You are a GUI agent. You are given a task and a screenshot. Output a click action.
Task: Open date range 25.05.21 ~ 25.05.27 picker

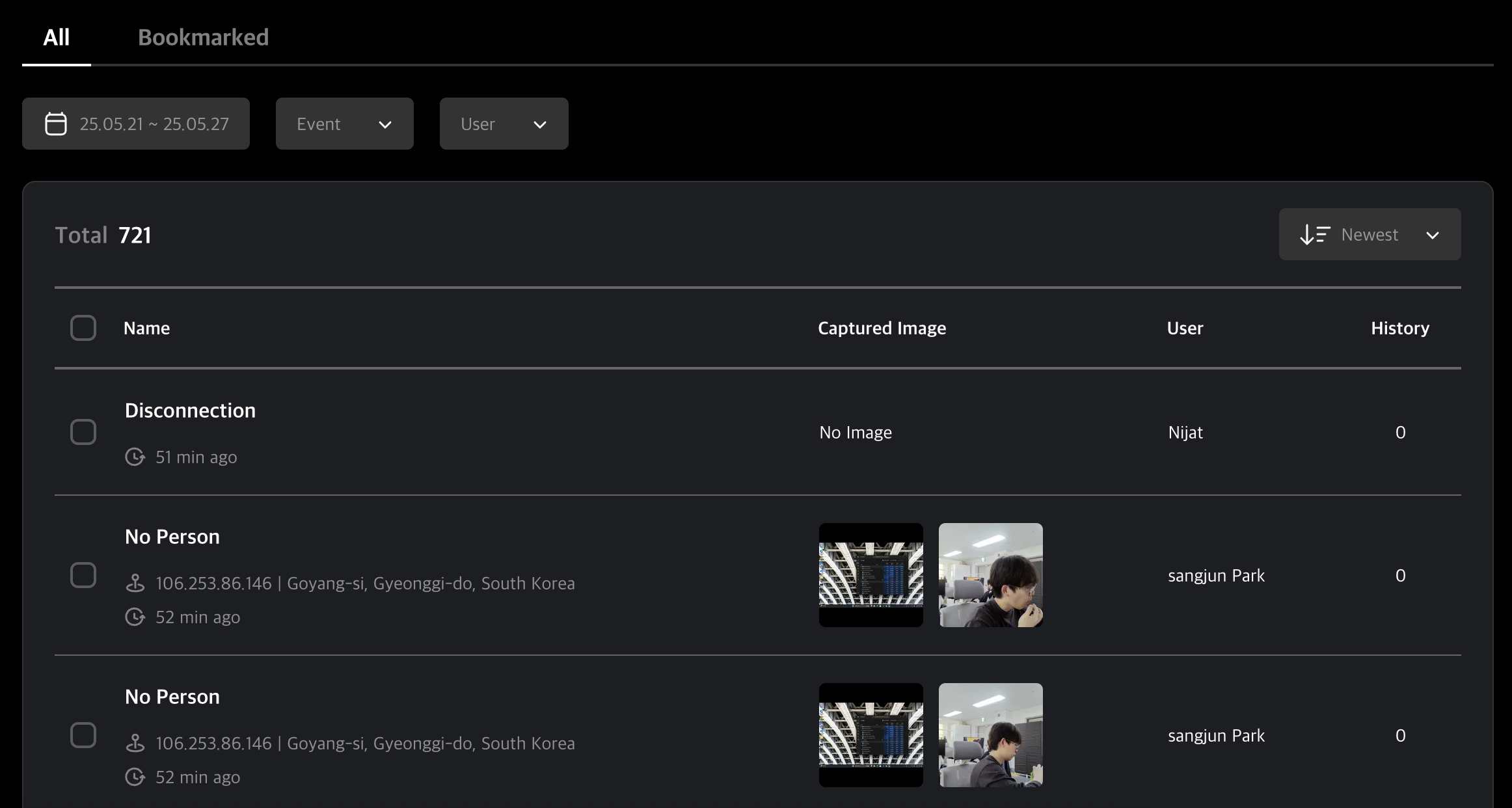[x=154, y=124]
